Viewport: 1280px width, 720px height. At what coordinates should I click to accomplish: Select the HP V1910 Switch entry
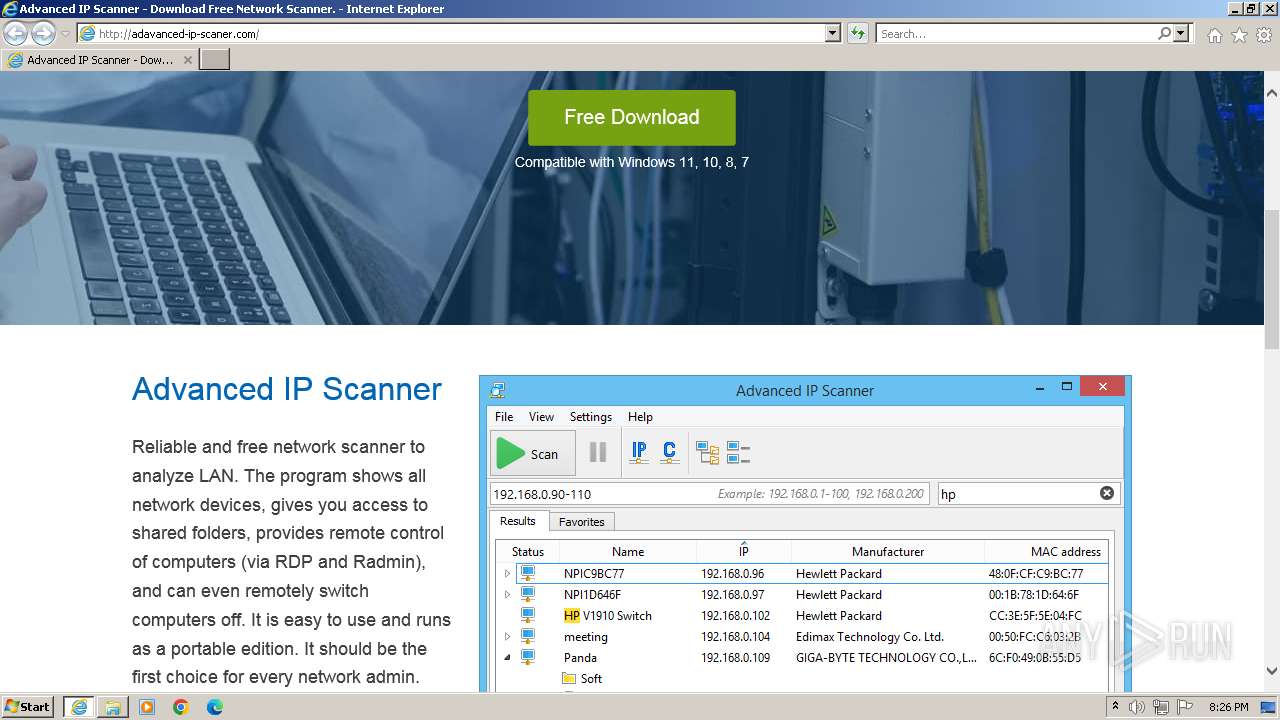(608, 616)
